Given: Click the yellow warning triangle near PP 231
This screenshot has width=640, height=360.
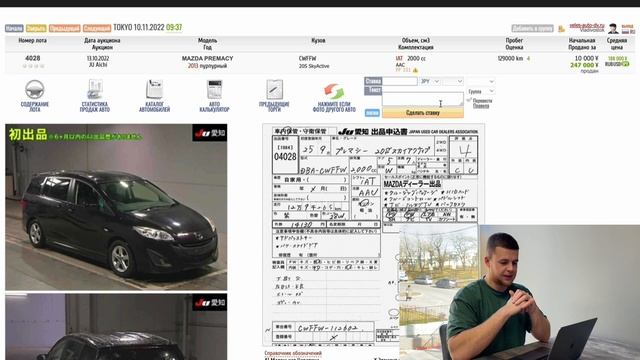Looking at the screenshot, I should point(416,70).
